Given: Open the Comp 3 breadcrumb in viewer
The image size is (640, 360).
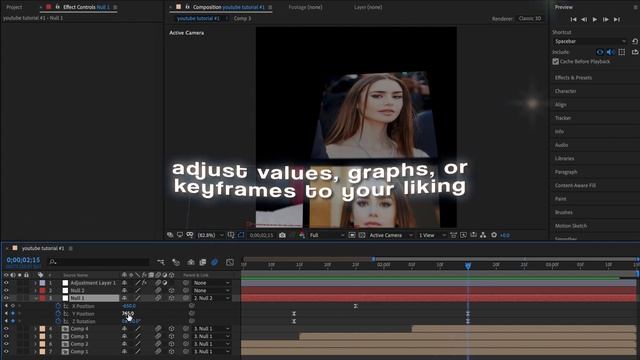Looking at the screenshot, I should point(242,18).
